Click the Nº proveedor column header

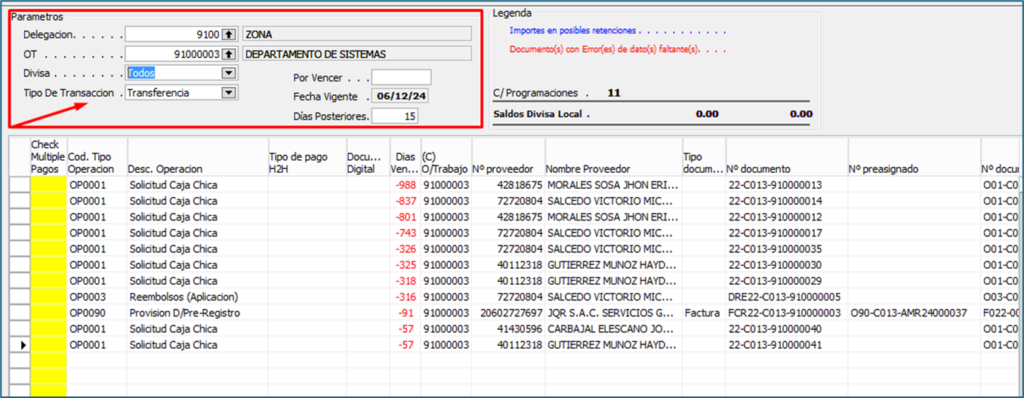[508, 157]
